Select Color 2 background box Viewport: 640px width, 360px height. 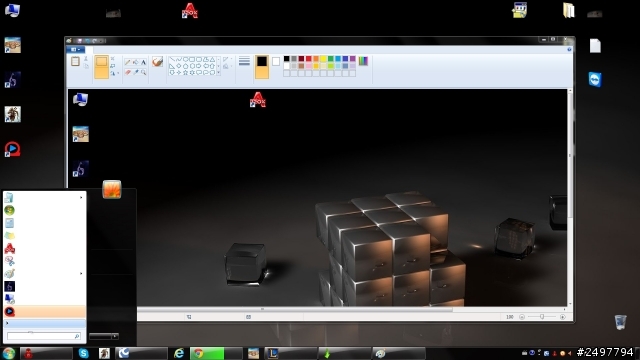point(276,61)
